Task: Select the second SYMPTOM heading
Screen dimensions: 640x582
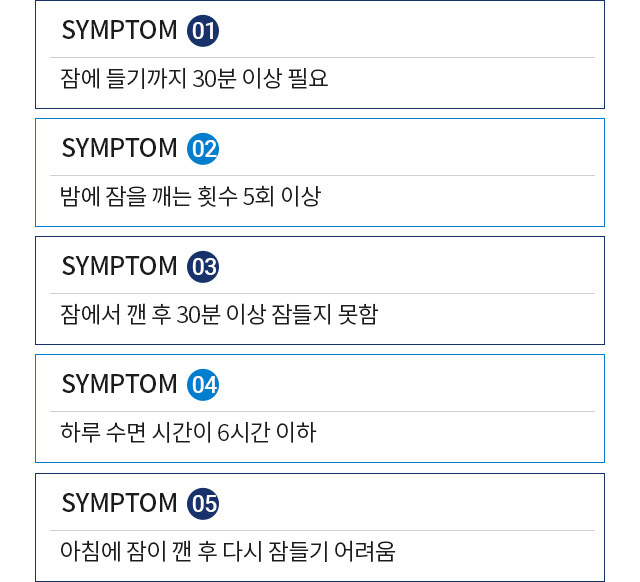Action: [x=119, y=149]
